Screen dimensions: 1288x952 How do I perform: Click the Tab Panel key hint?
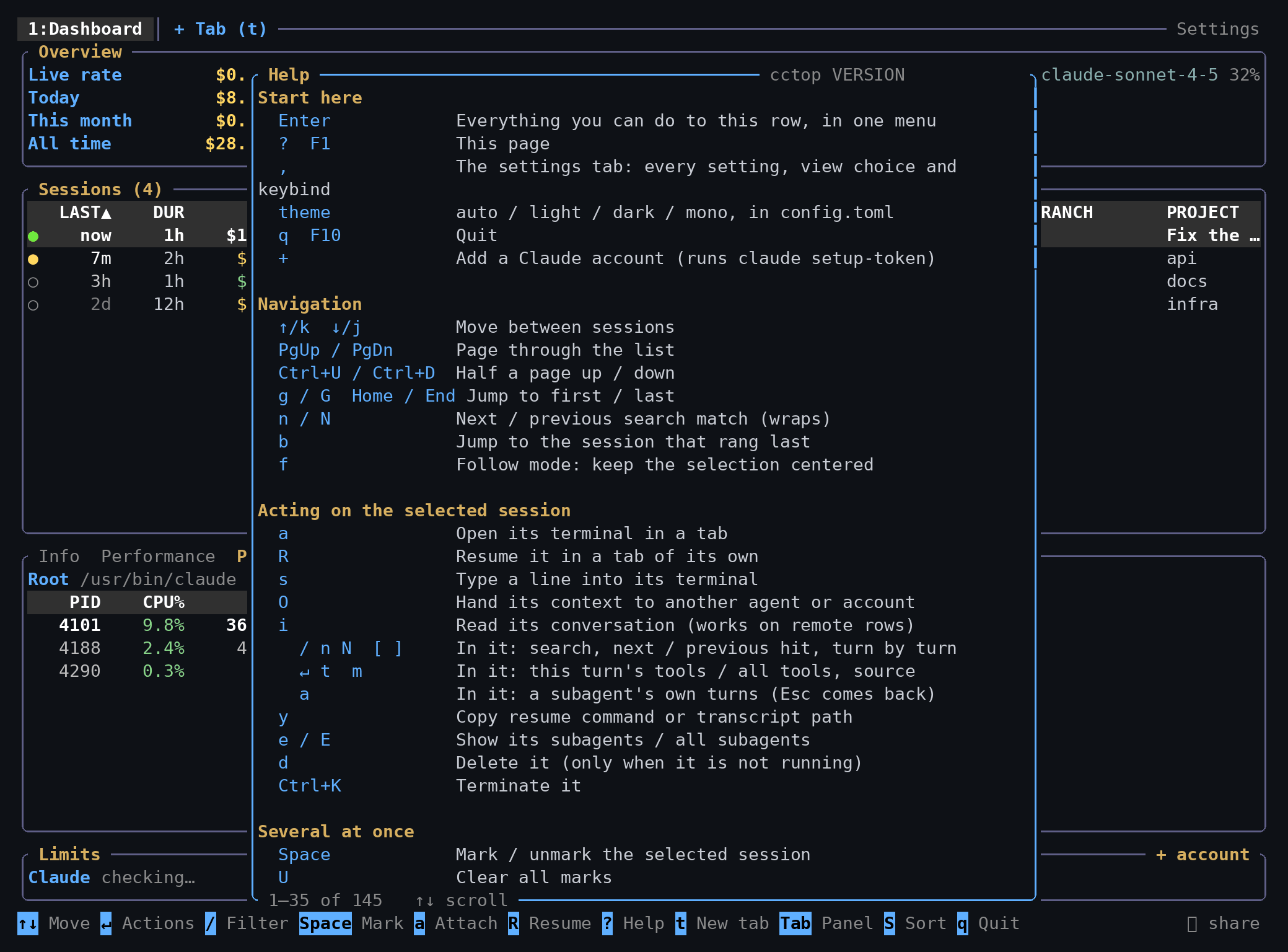(x=827, y=923)
